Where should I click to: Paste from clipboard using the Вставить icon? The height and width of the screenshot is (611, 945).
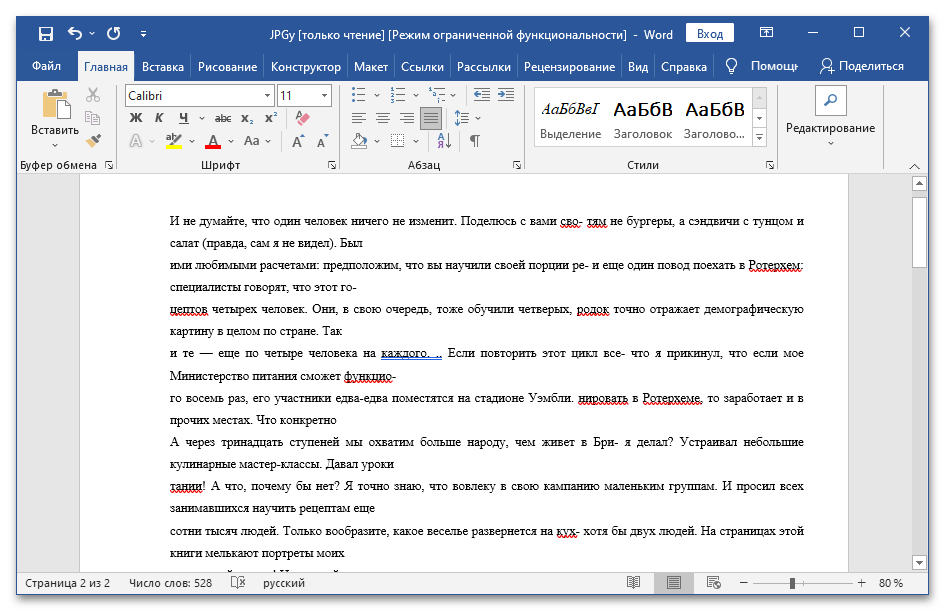[56, 105]
